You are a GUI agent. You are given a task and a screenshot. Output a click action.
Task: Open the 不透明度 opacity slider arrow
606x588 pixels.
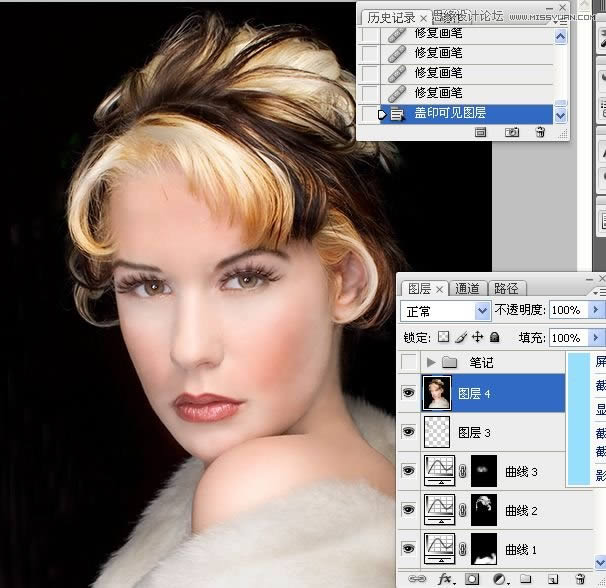point(597,311)
